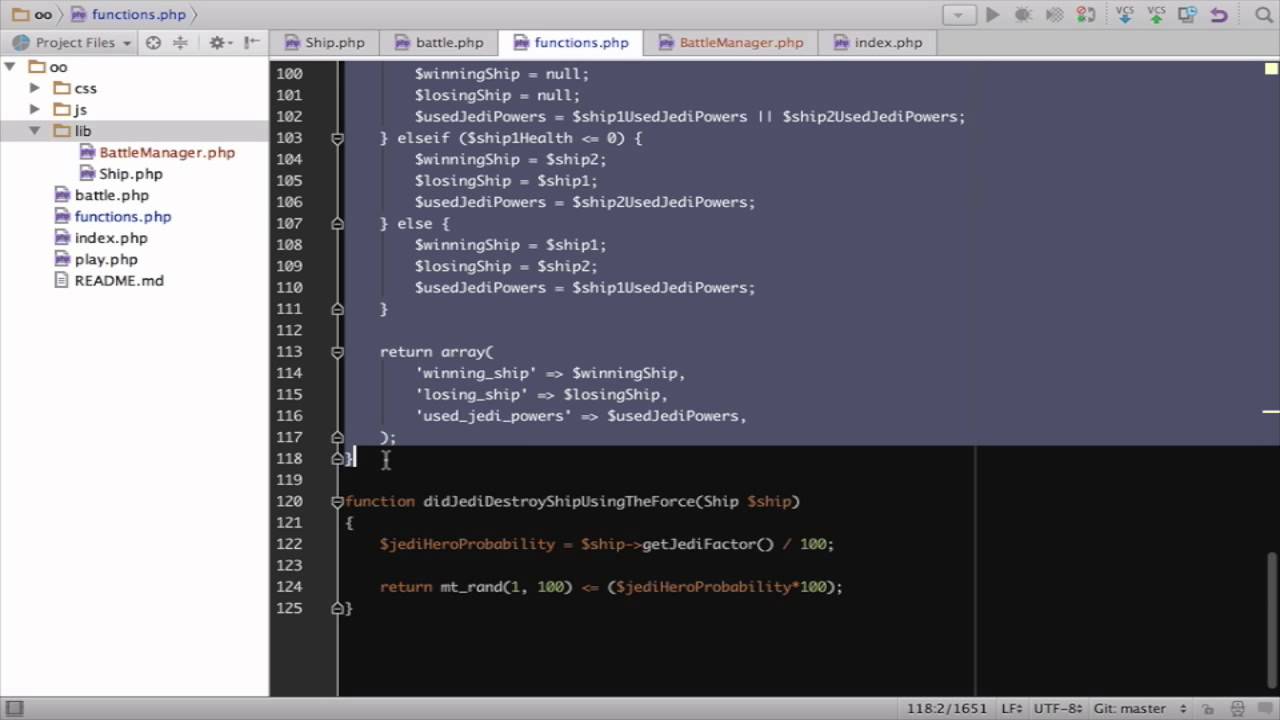
Task: Fold return array at line 113
Action: [337, 352]
